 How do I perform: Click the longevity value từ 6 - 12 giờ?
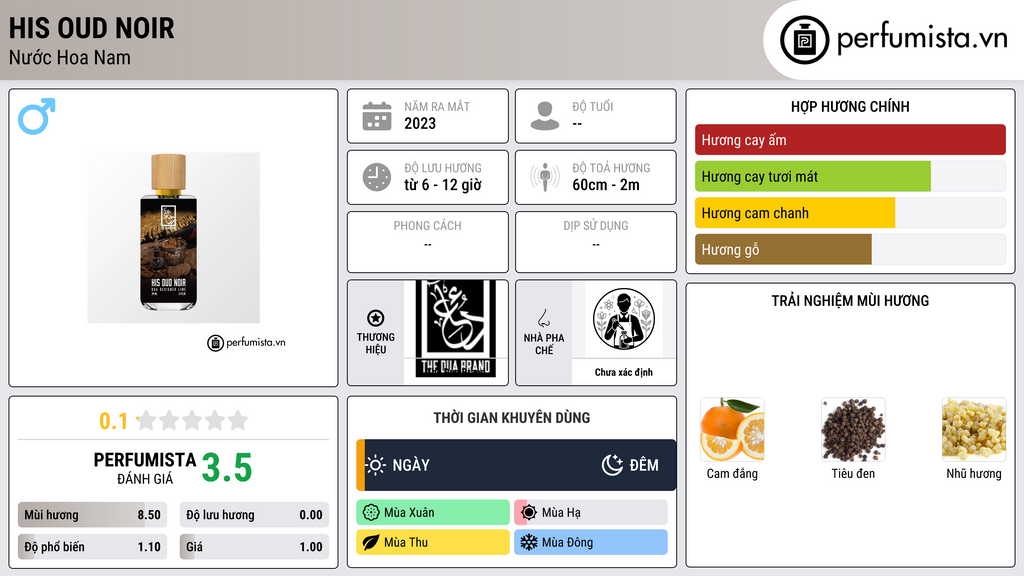pos(443,185)
